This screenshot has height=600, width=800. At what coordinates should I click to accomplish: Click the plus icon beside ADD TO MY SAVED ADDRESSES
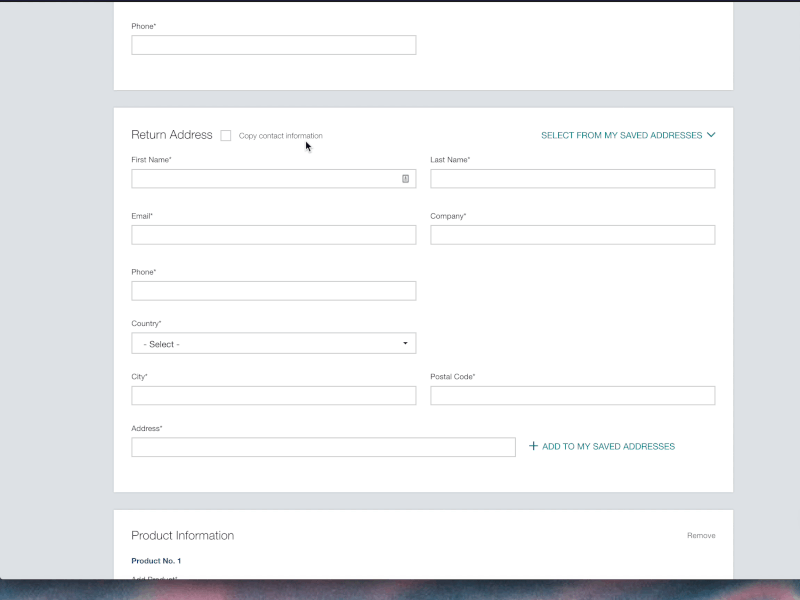click(533, 446)
